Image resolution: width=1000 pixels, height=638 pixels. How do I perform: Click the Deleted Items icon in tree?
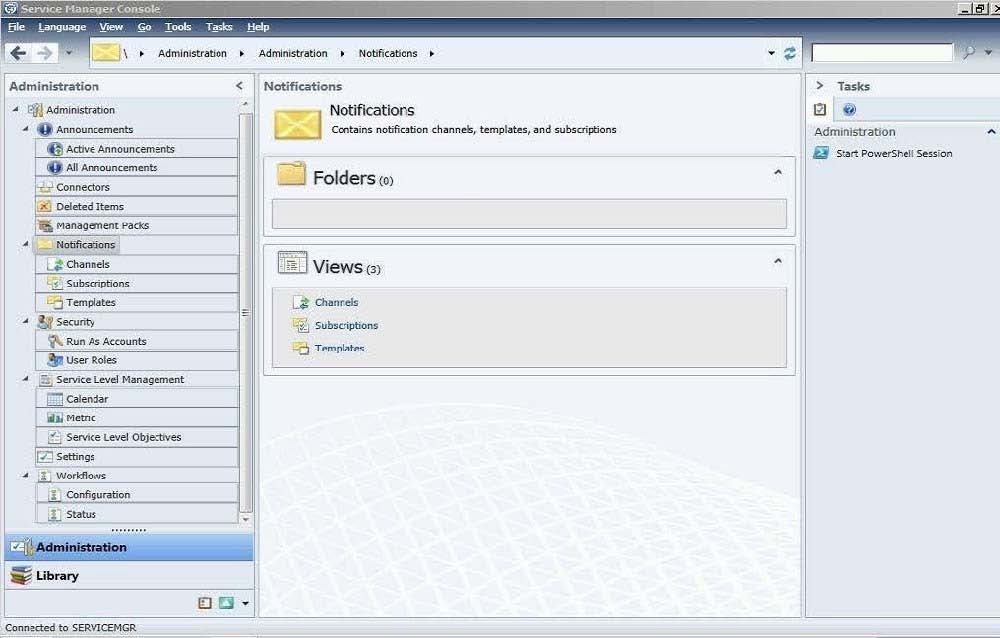[45, 206]
